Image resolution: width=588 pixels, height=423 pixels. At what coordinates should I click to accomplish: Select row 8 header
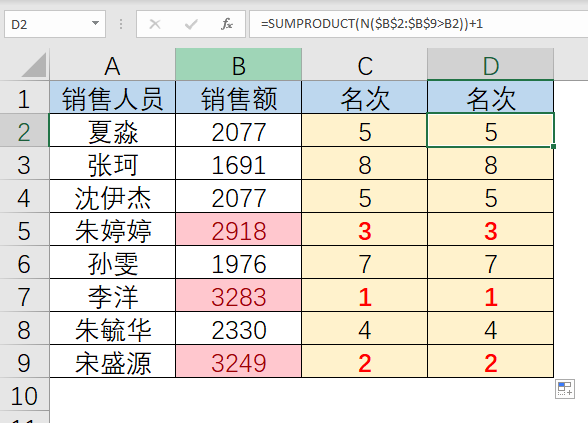24,328
